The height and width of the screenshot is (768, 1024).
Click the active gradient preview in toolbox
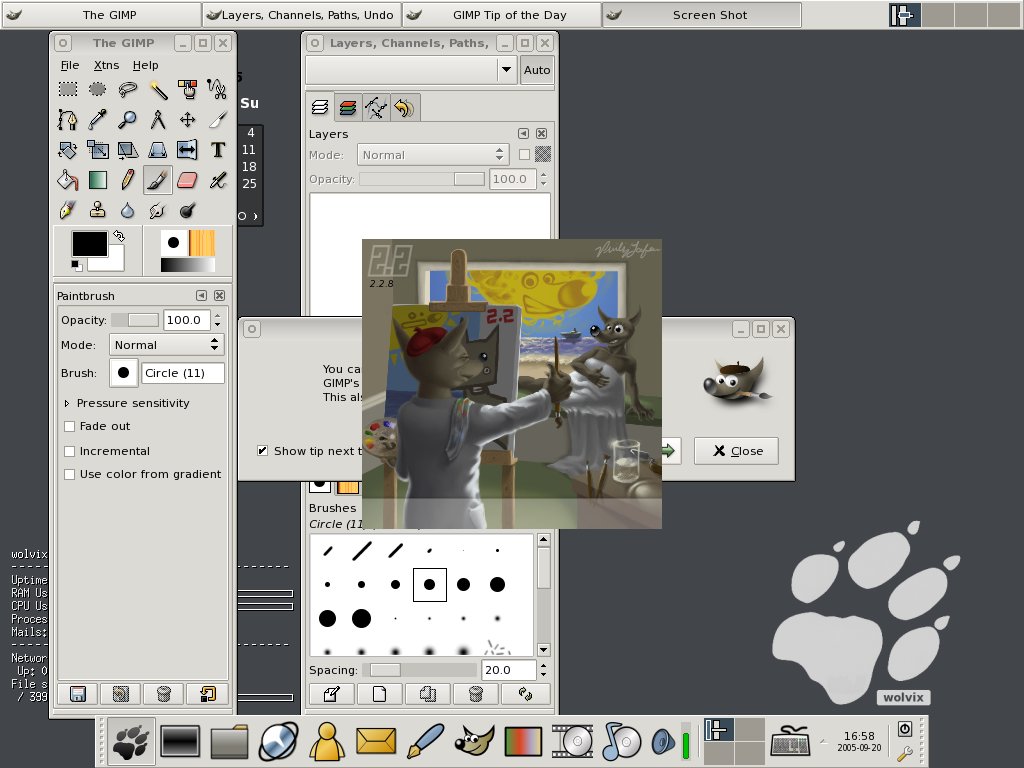187,264
